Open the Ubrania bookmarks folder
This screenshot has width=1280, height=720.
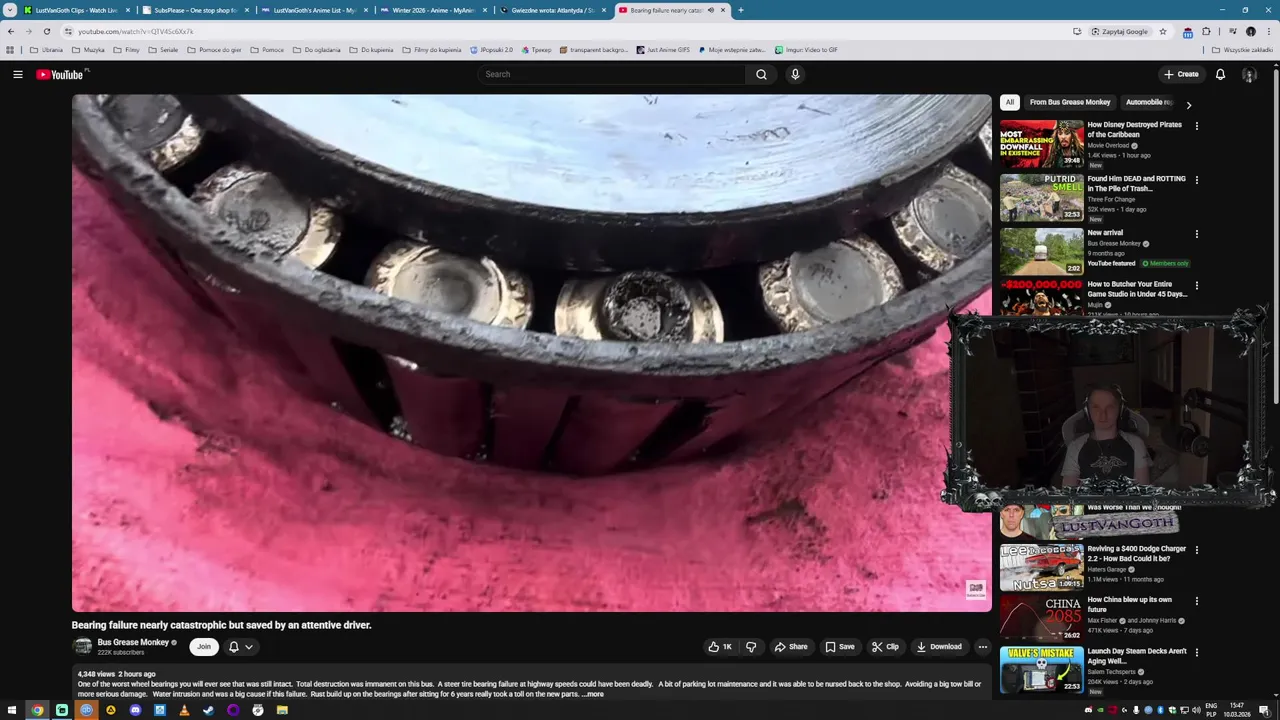[46, 49]
